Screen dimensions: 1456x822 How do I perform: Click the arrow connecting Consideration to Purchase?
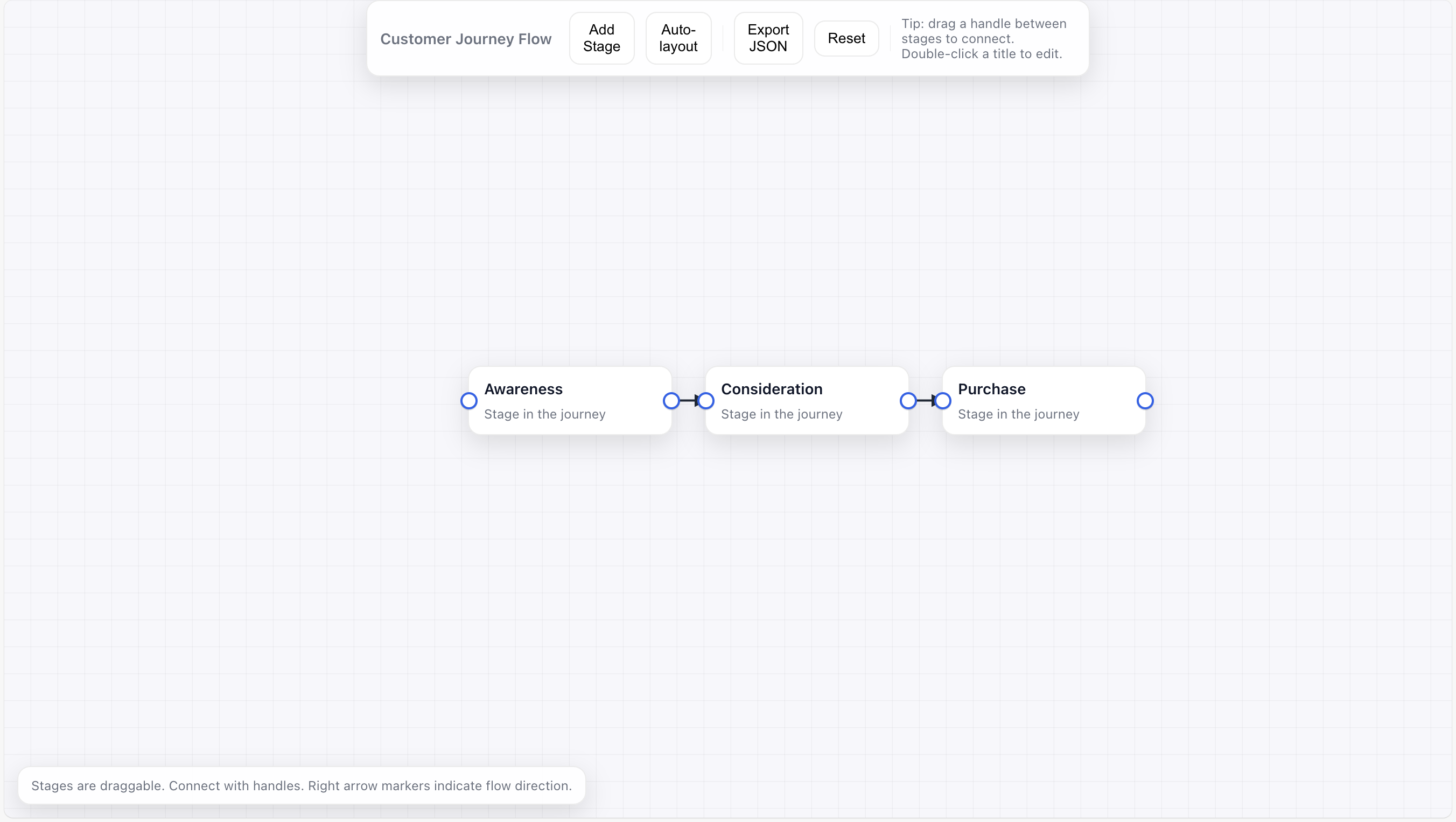pyautogui.click(x=925, y=400)
